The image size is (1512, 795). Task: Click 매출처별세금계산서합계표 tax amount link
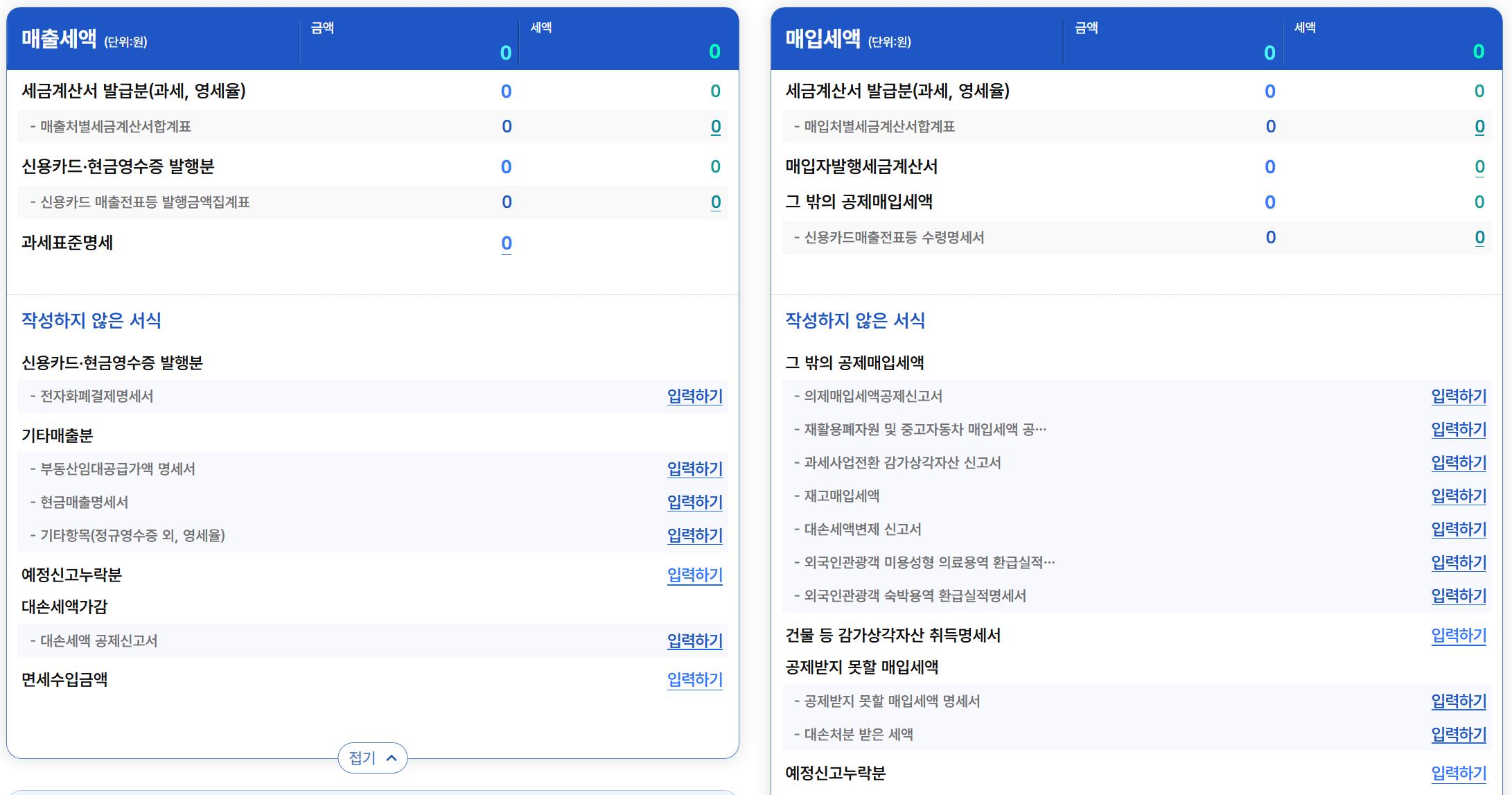(716, 127)
